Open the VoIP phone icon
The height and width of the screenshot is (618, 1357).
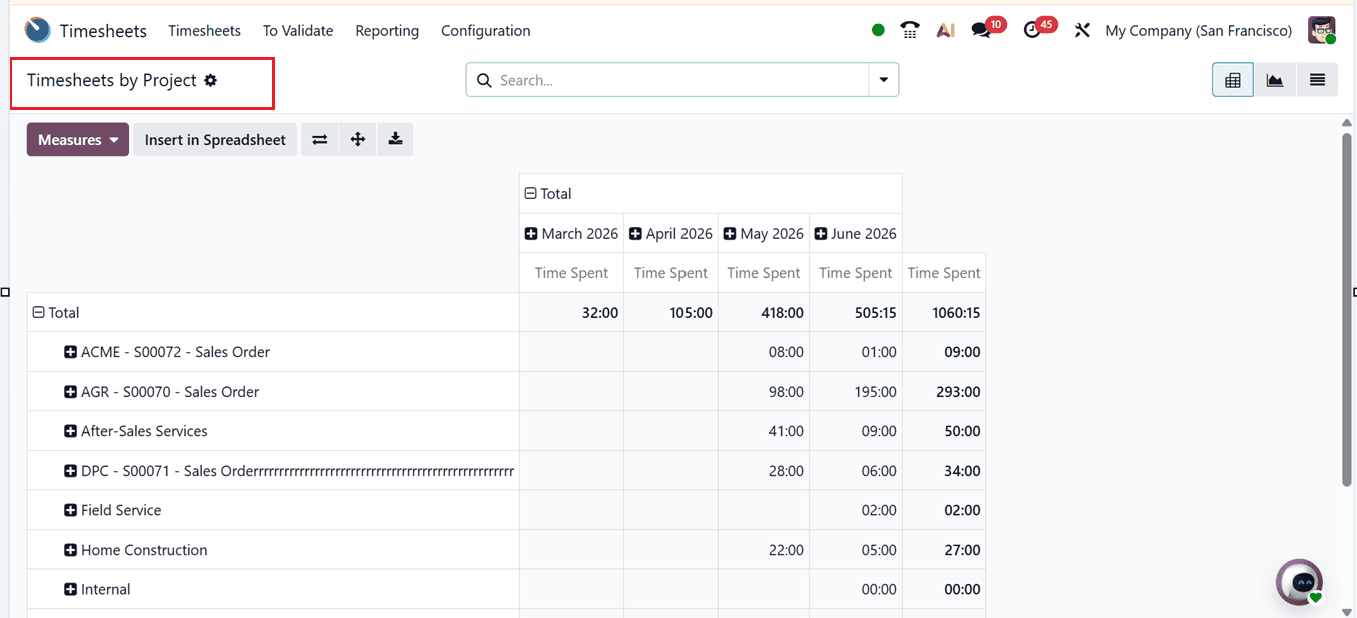(910, 30)
